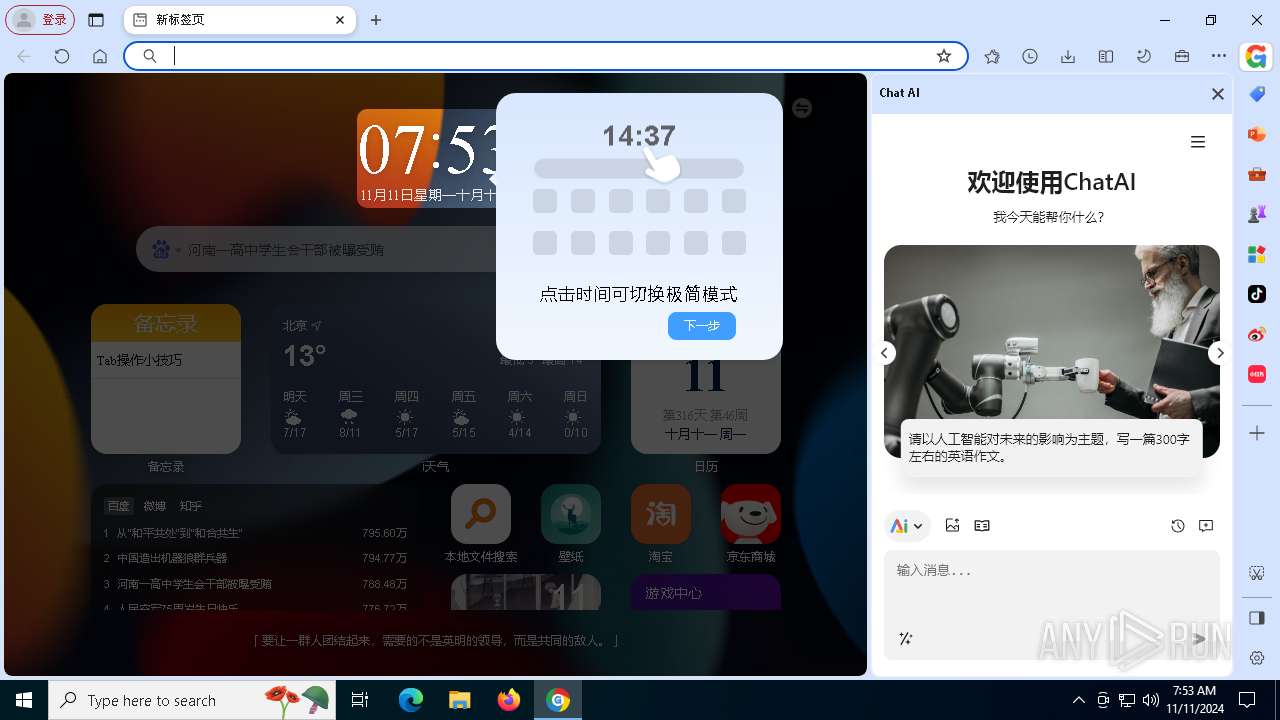
Task: Click the 登录 login button
Action: (x=41, y=20)
